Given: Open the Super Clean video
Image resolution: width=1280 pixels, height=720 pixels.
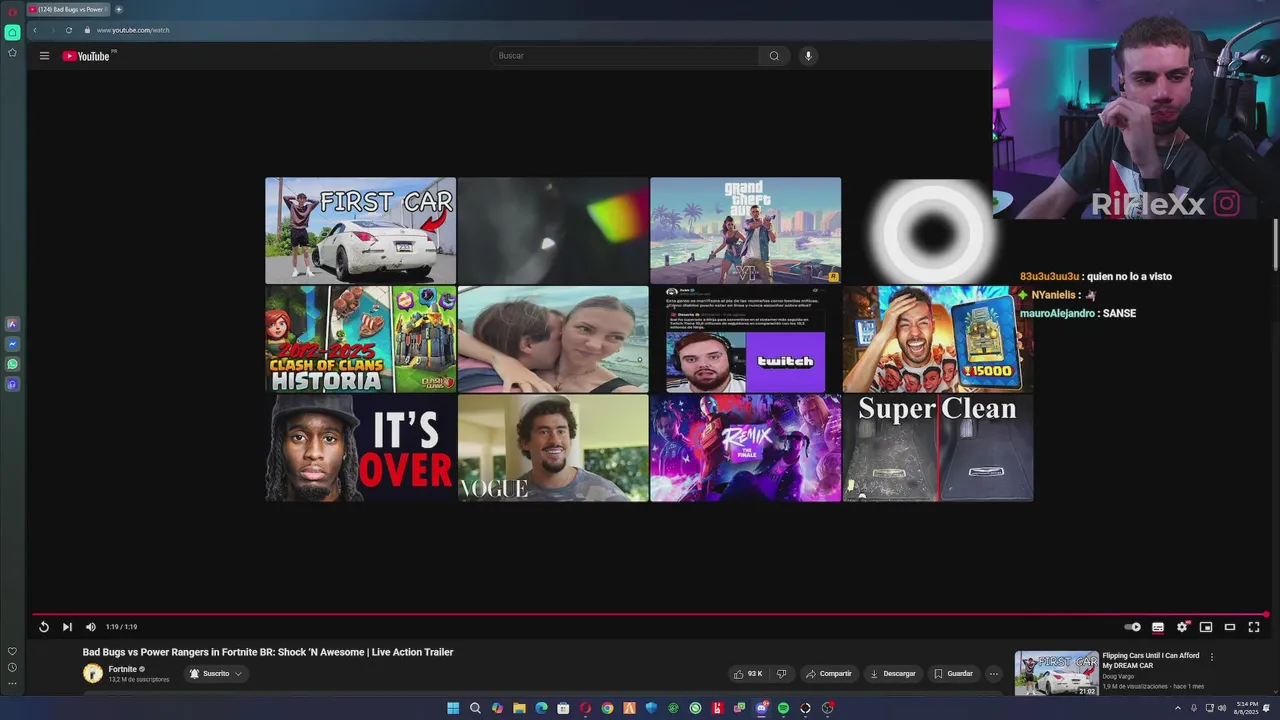Looking at the screenshot, I should click(x=938, y=448).
